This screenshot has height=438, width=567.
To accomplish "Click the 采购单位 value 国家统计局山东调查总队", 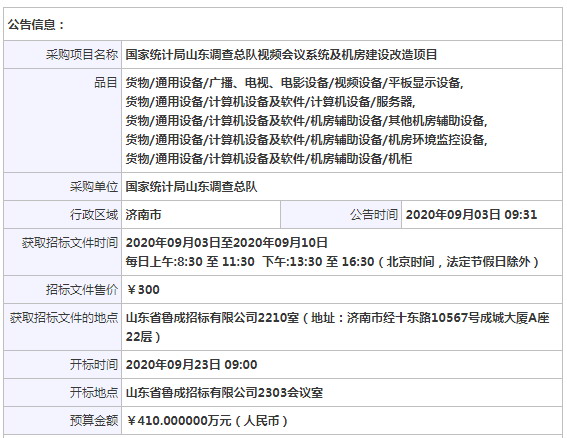I will pos(191,187).
